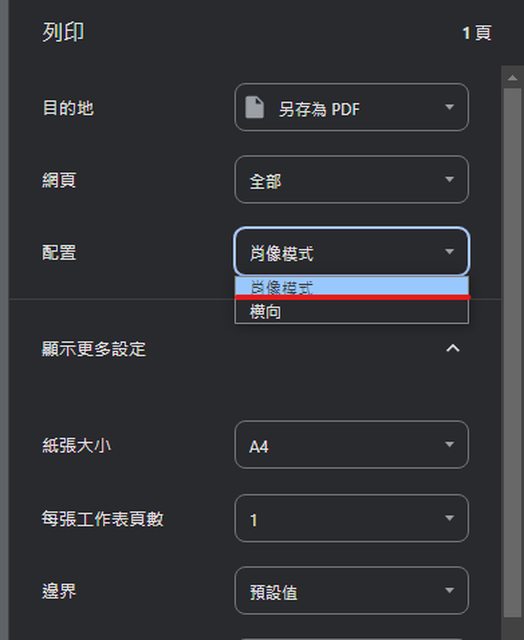Viewport: 524px width, 640px height.
Task: Open the 紙張大小 dropdown showing A4
Action: click(351, 445)
